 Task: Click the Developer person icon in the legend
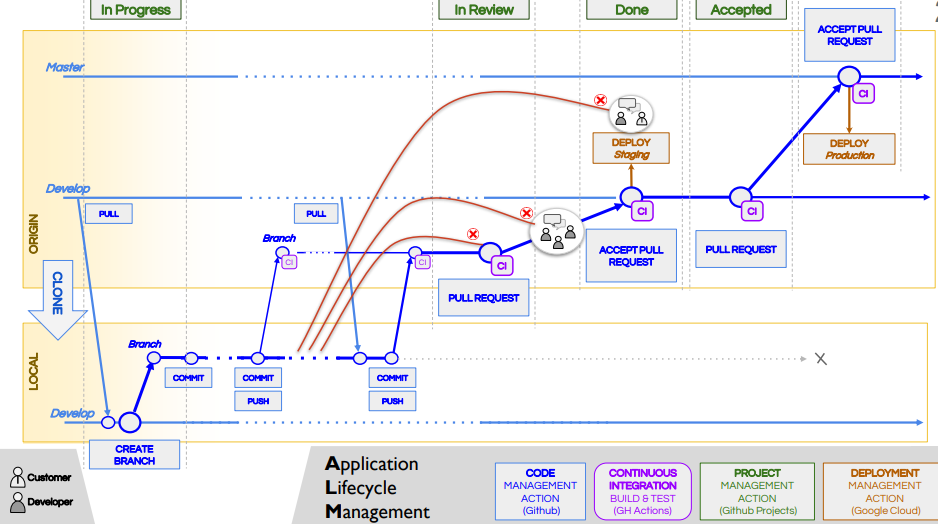18,501
